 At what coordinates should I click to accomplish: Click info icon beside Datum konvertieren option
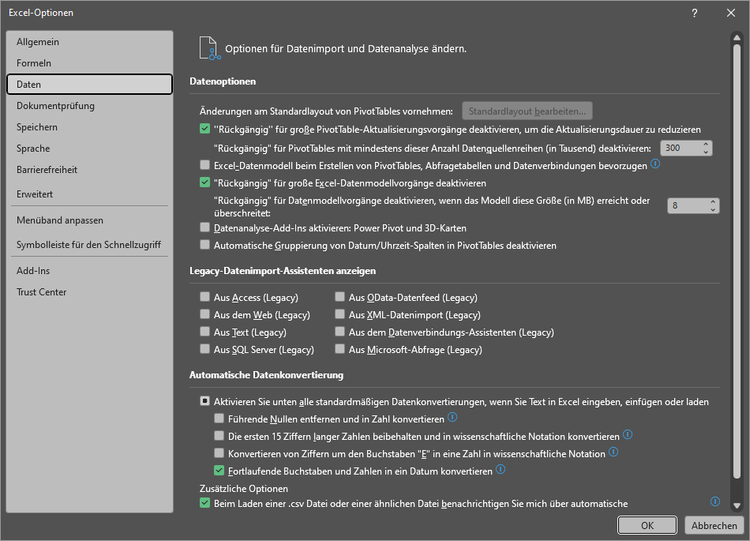[x=500, y=469]
